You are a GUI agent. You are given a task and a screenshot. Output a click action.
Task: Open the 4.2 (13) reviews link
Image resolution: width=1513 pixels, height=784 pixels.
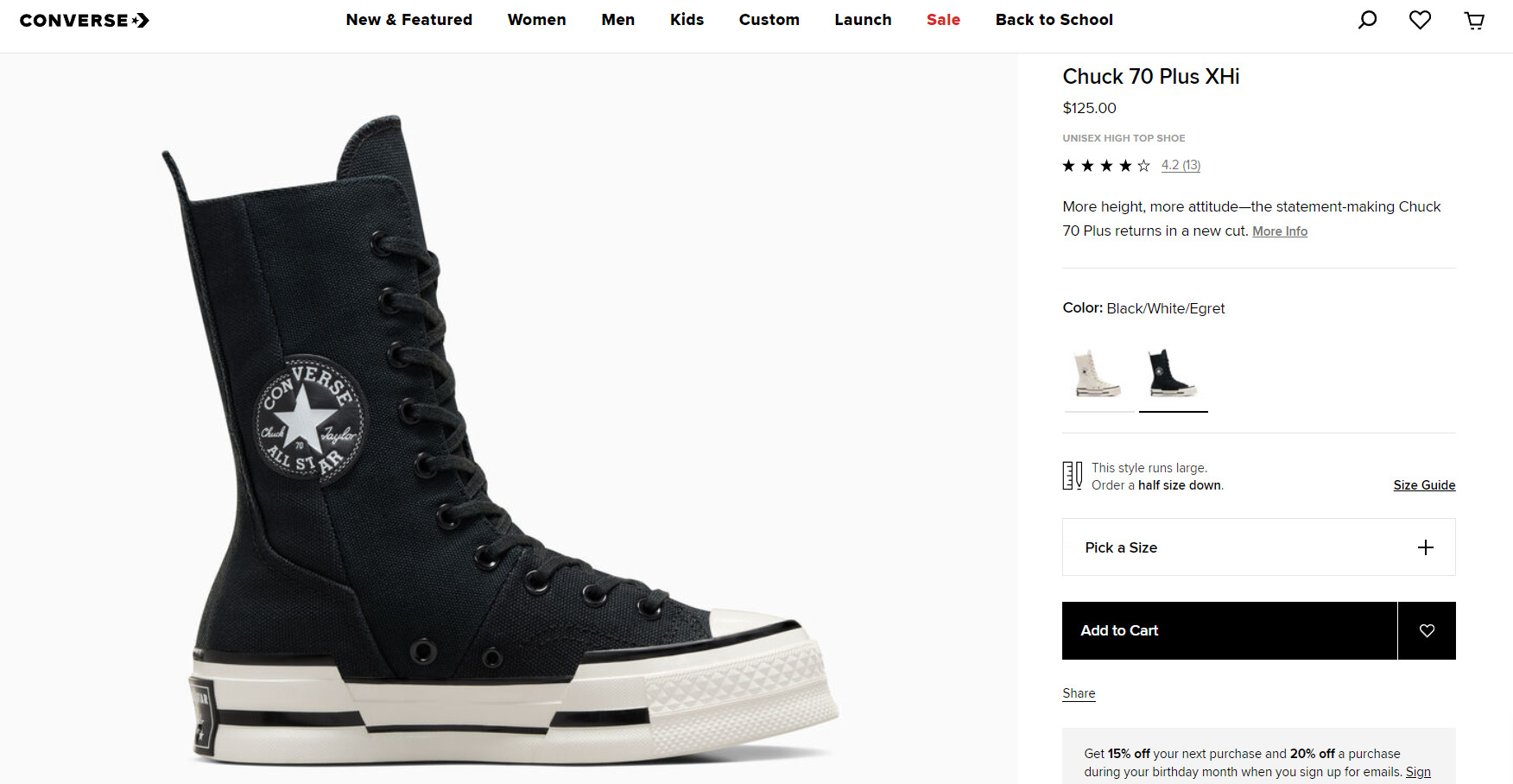pyautogui.click(x=1181, y=165)
